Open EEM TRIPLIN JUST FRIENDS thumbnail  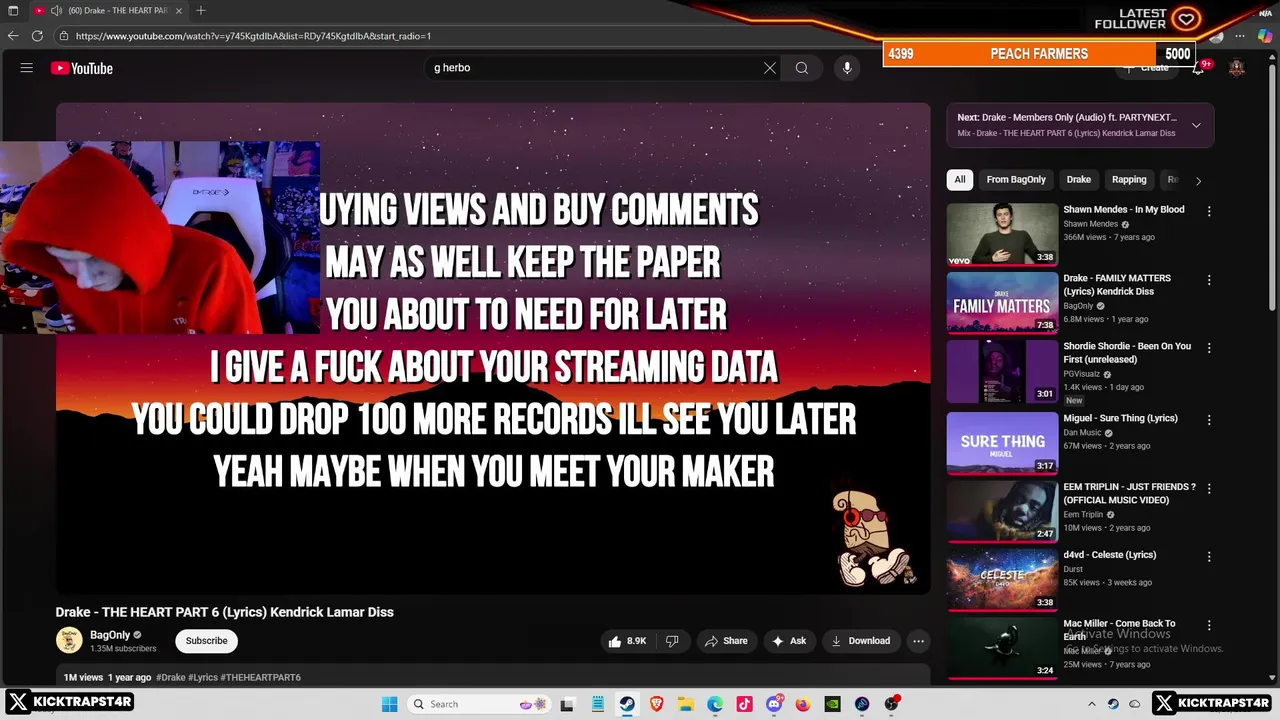1002,511
